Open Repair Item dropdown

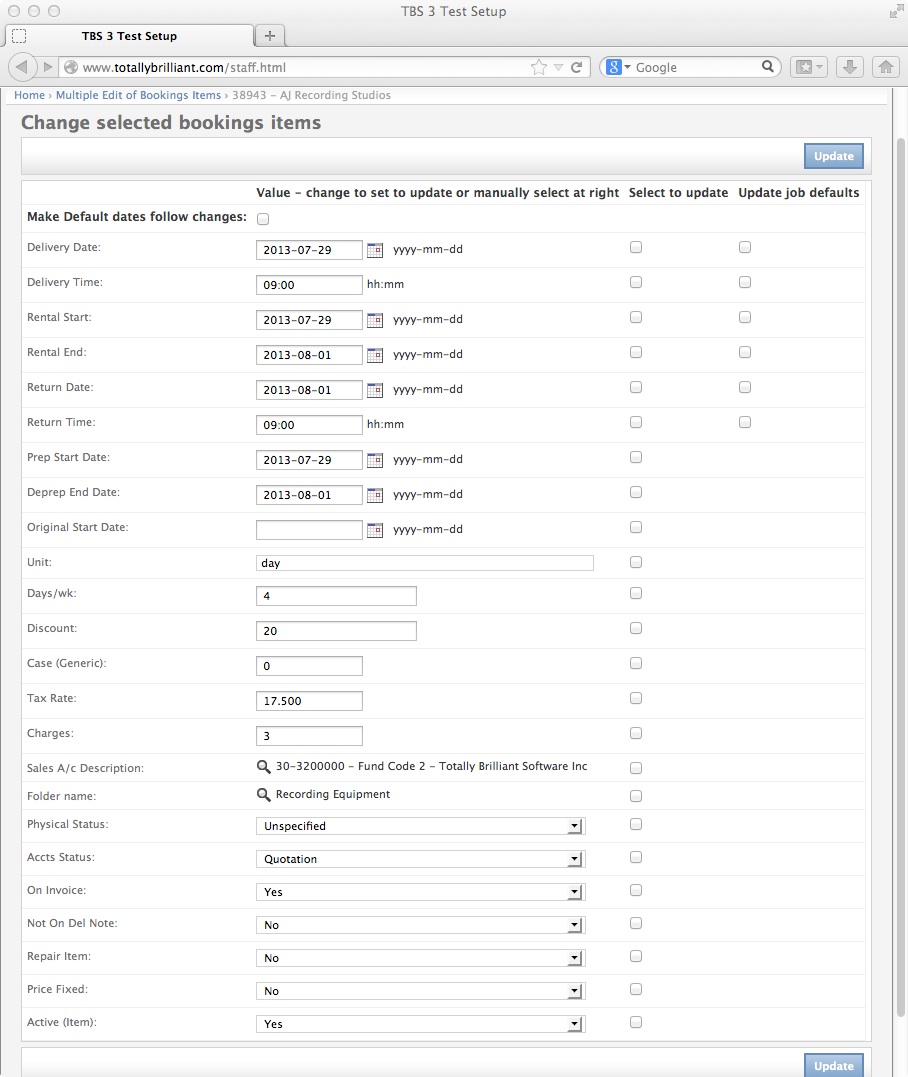[420, 958]
